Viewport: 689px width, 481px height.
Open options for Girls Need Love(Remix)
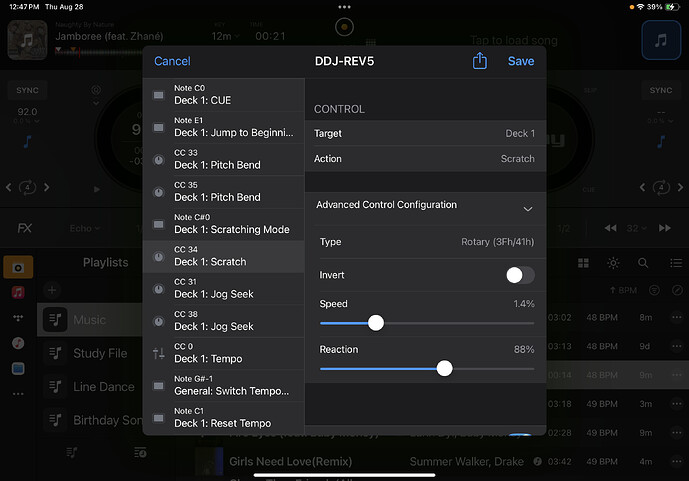click(x=677, y=461)
